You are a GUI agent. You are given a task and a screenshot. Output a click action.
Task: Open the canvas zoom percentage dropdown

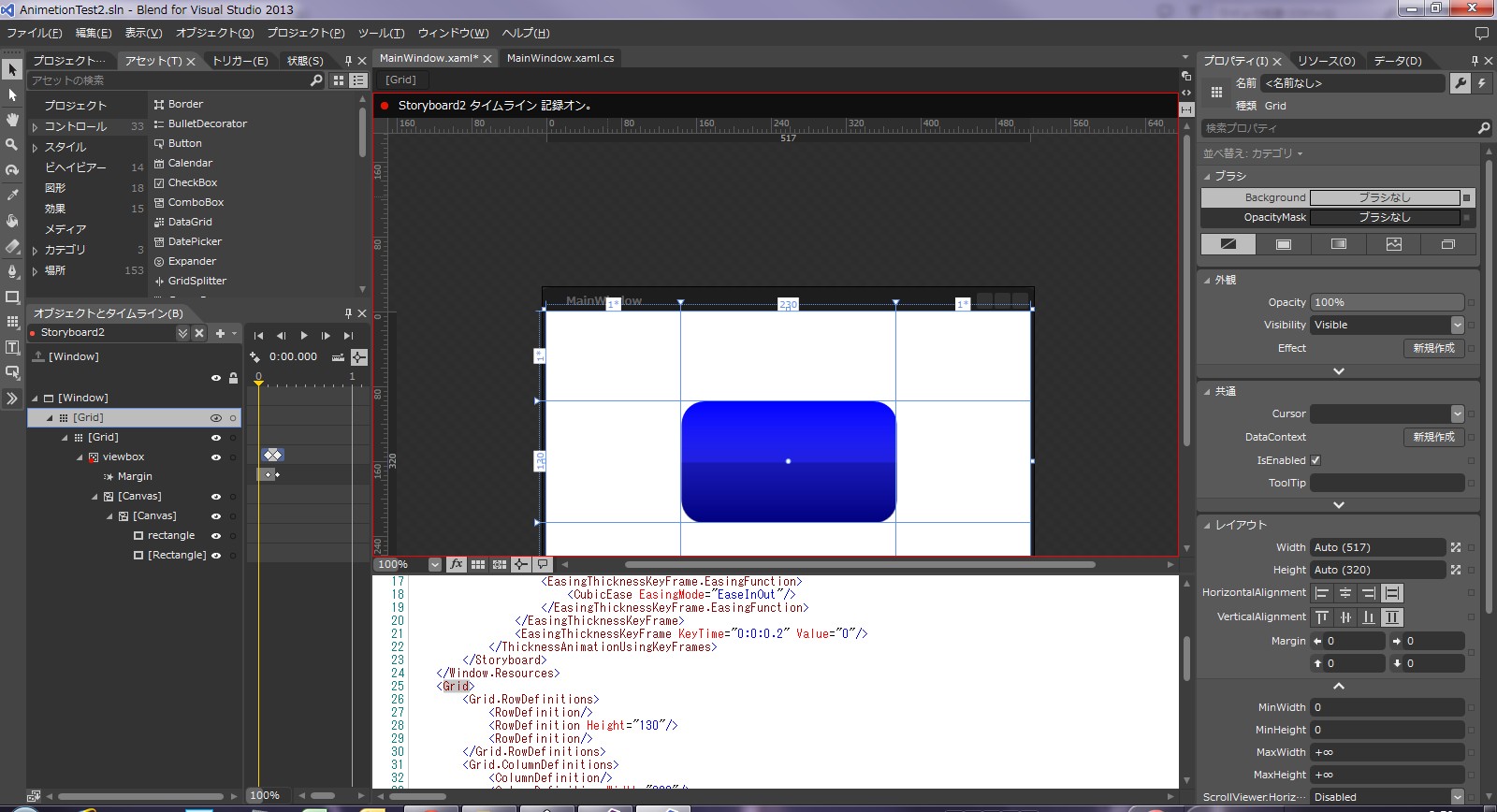[x=434, y=564]
